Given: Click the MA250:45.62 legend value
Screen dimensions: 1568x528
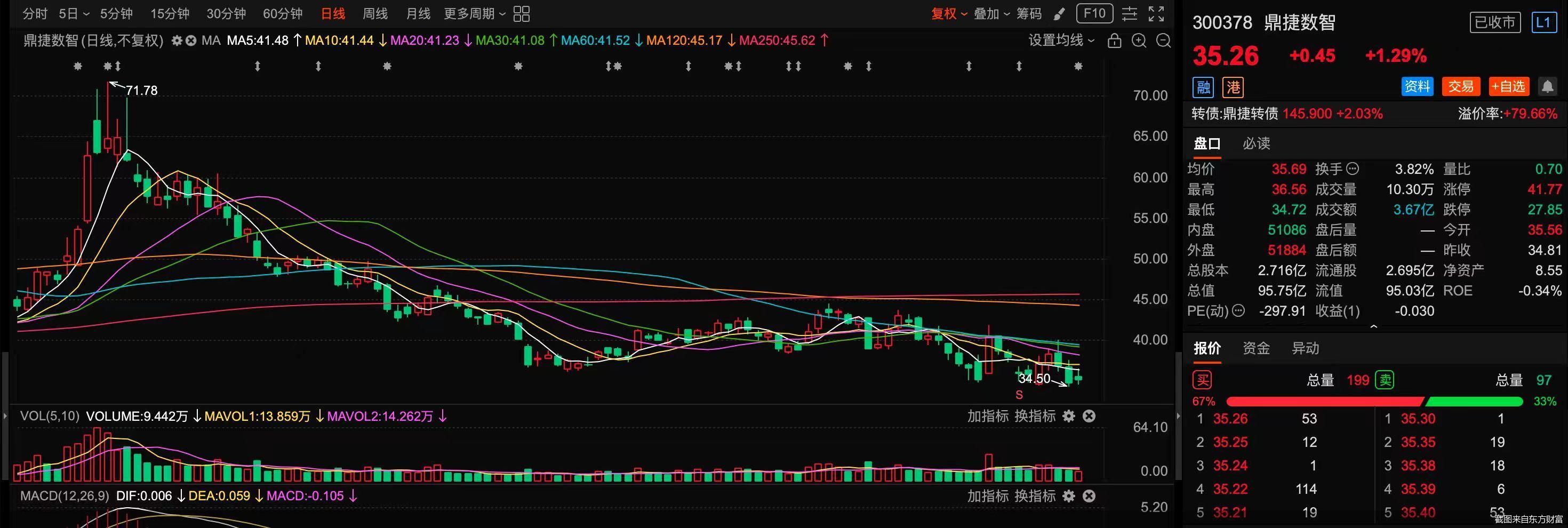Looking at the screenshot, I should pyautogui.click(x=777, y=41).
